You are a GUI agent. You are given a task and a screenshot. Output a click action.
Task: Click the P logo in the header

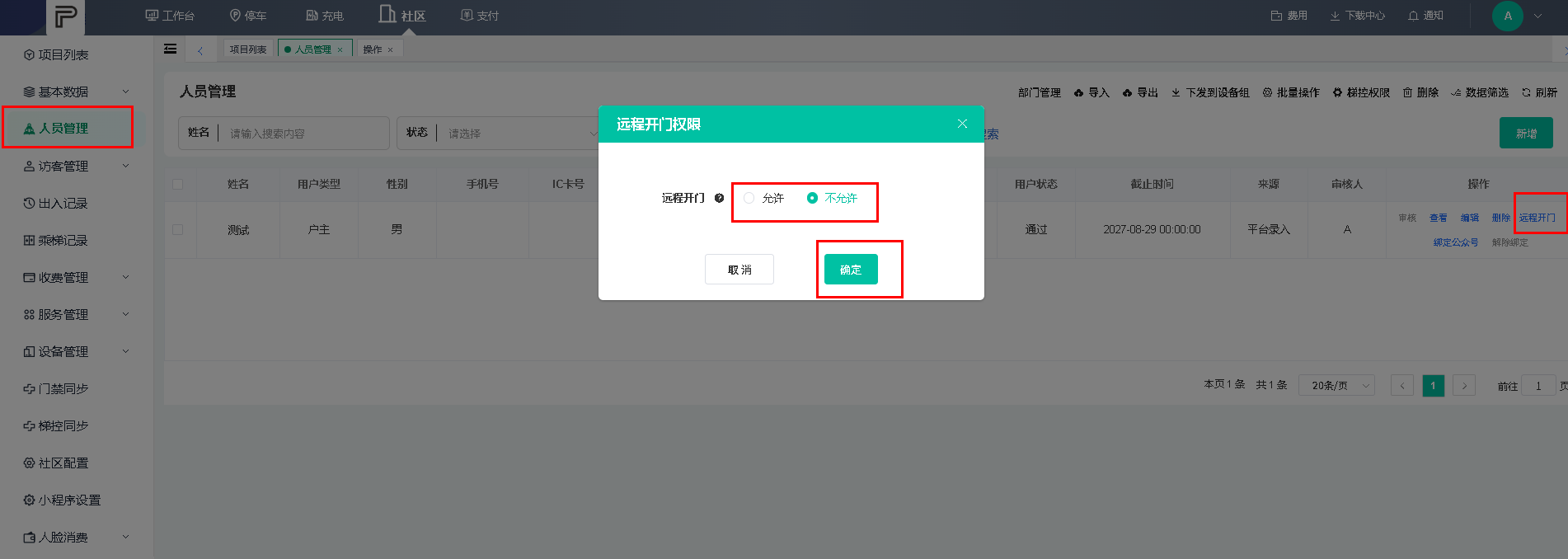(65, 16)
